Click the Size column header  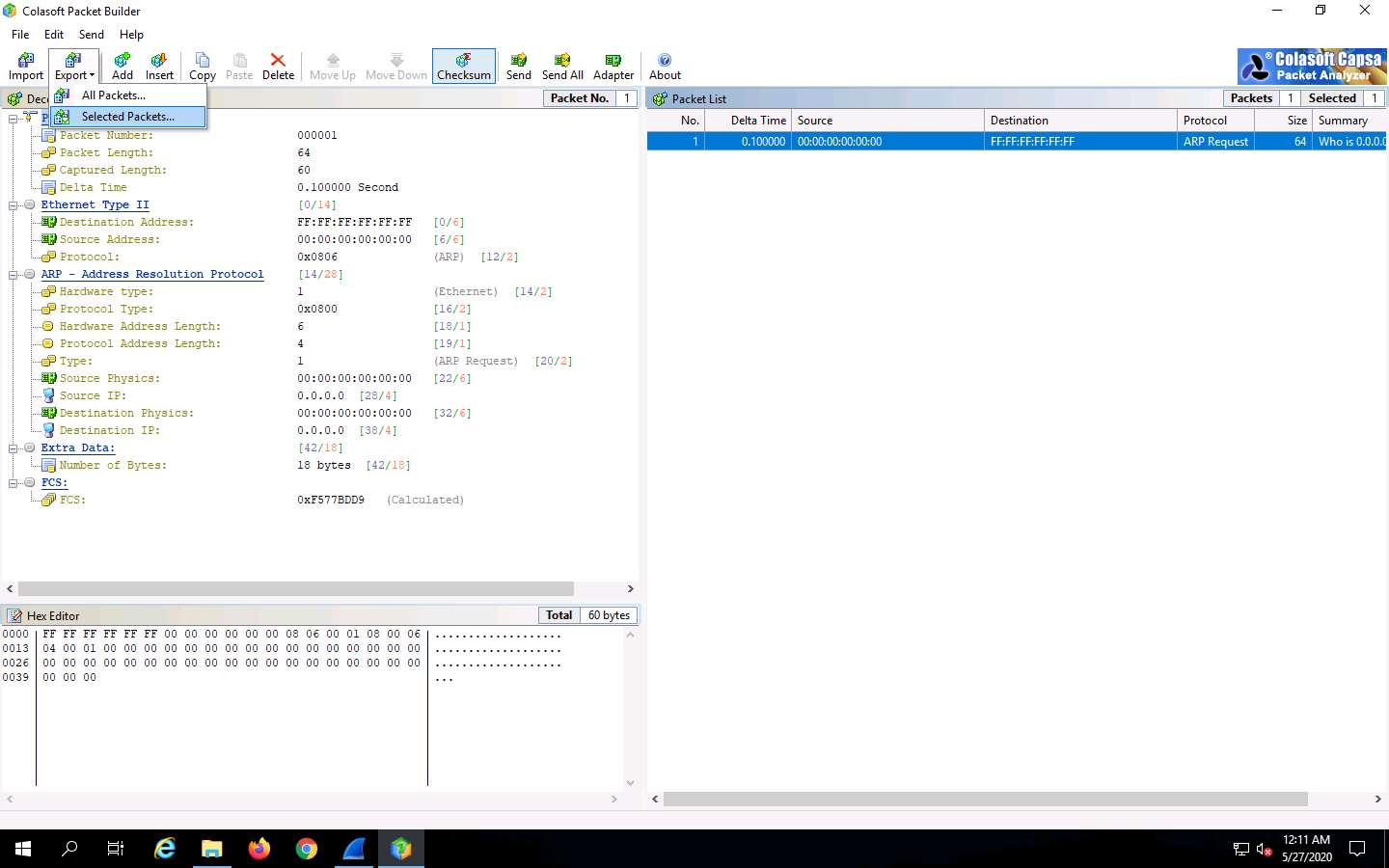click(x=1284, y=121)
